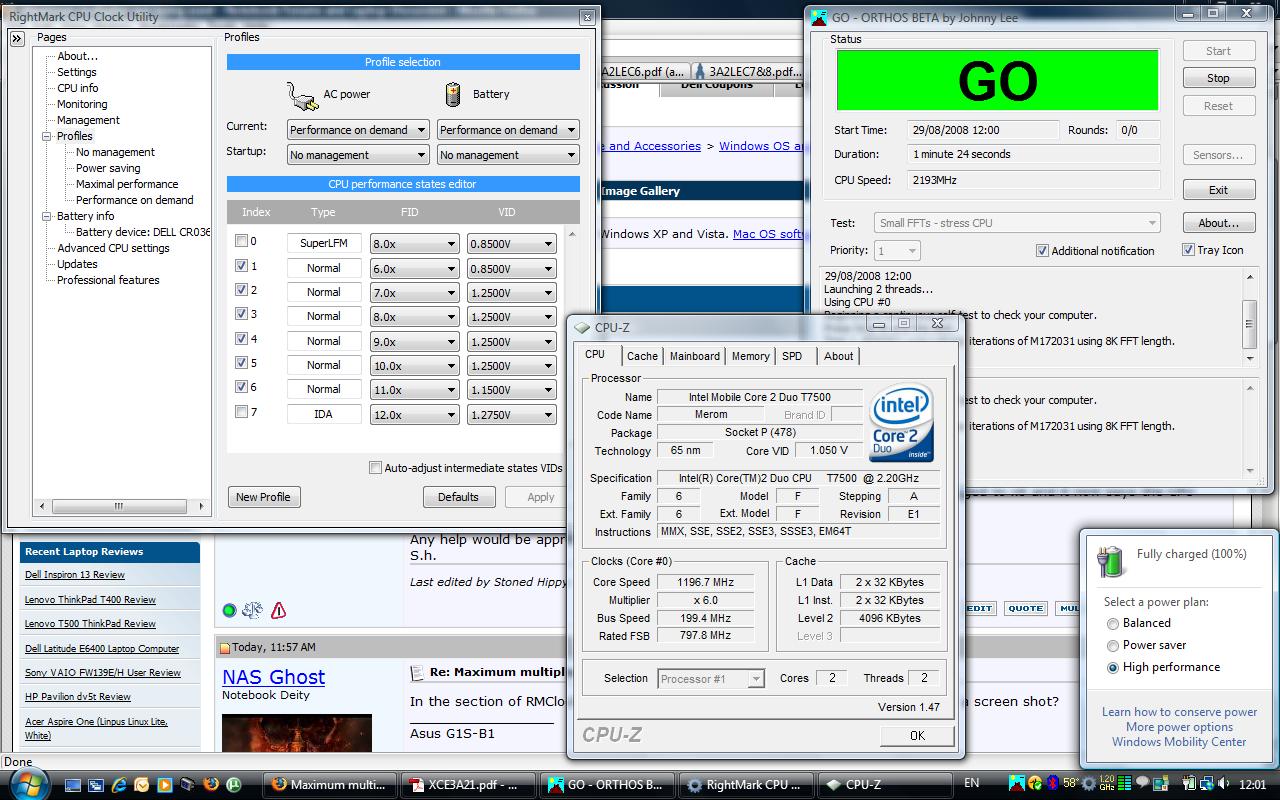The image size is (1280, 800).
Task: Uncheck P-state index 1 checkbox
Action: [x=241, y=266]
